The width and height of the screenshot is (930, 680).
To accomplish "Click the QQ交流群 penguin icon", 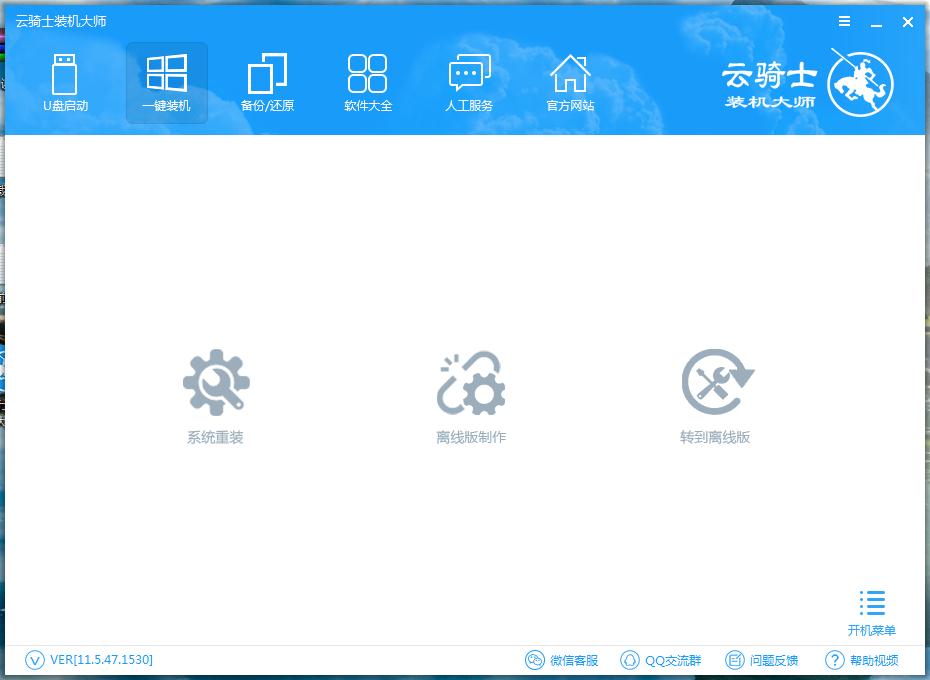I will coord(629,660).
